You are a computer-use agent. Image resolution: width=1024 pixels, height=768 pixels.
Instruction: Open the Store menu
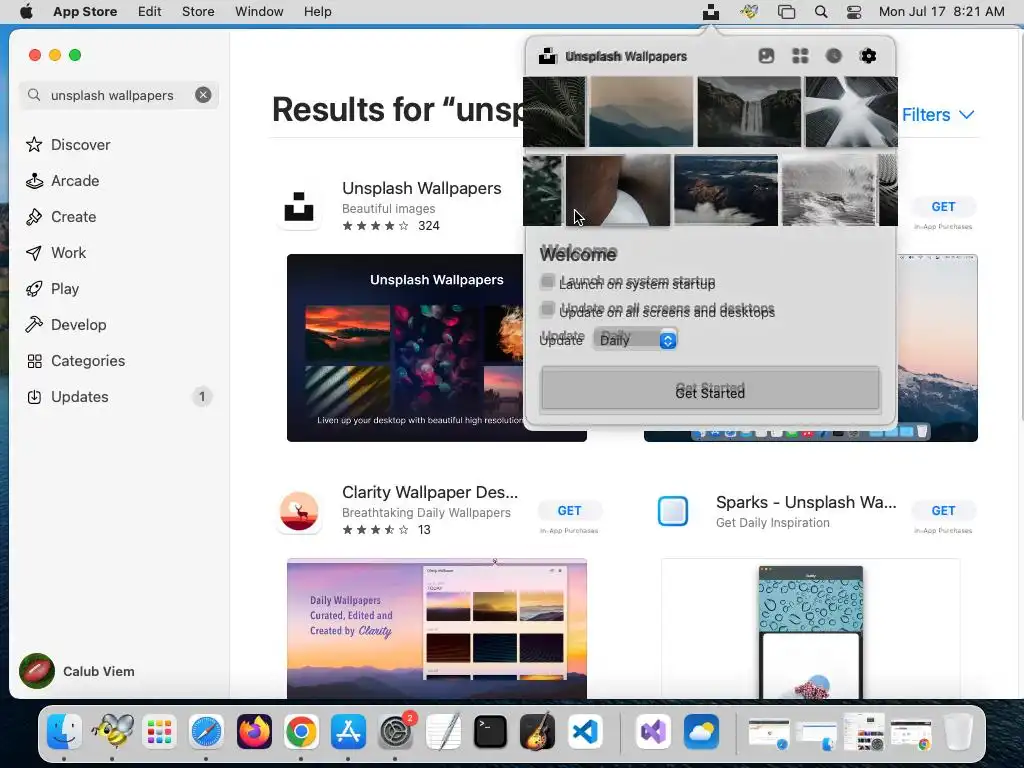pyautogui.click(x=198, y=12)
